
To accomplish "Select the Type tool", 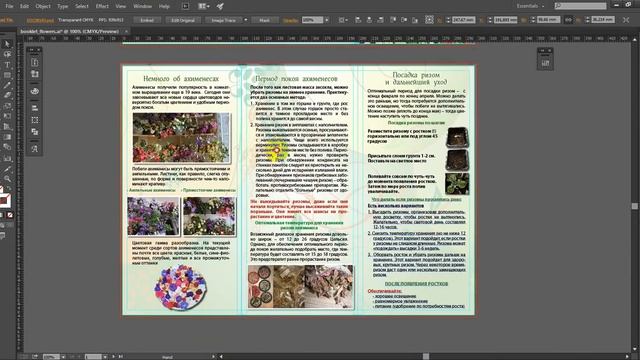I will tap(7, 65).
